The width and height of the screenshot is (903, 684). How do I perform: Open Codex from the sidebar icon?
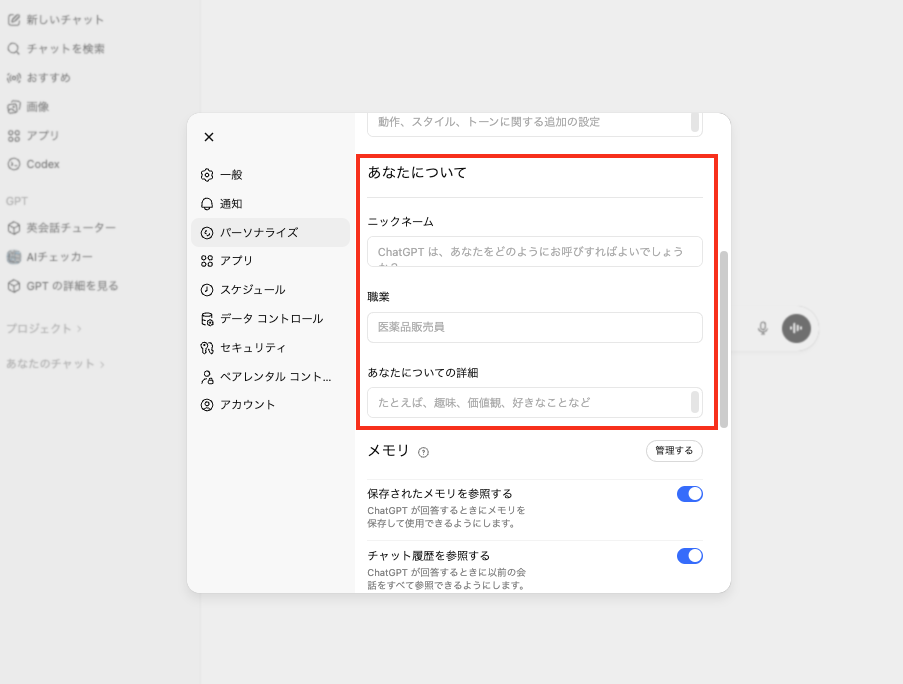(14, 164)
